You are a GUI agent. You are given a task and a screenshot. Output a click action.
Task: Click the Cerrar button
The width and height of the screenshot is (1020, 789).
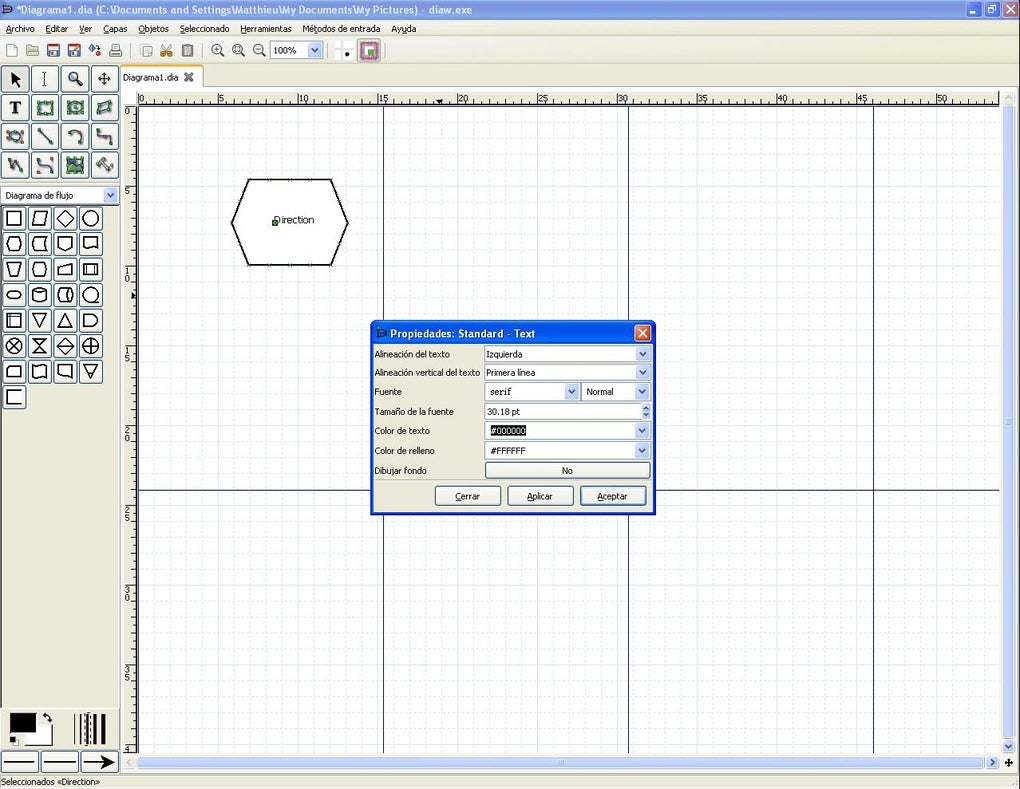[468, 496]
